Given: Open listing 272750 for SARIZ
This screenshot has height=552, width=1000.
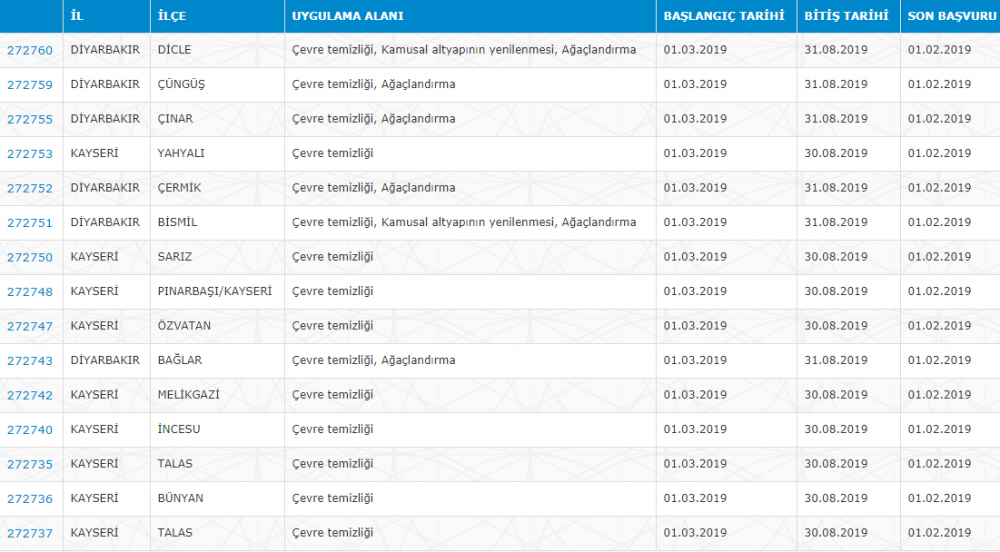Looking at the screenshot, I should [x=30, y=257].
